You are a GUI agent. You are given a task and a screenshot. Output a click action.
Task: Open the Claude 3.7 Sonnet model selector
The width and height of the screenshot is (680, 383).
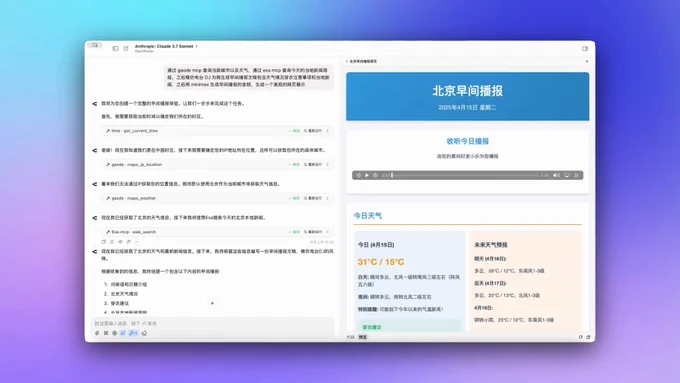[166, 46]
